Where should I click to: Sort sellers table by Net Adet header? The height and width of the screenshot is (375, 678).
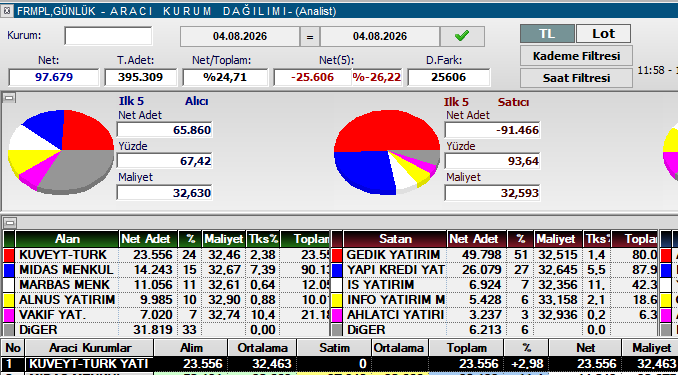(x=476, y=239)
